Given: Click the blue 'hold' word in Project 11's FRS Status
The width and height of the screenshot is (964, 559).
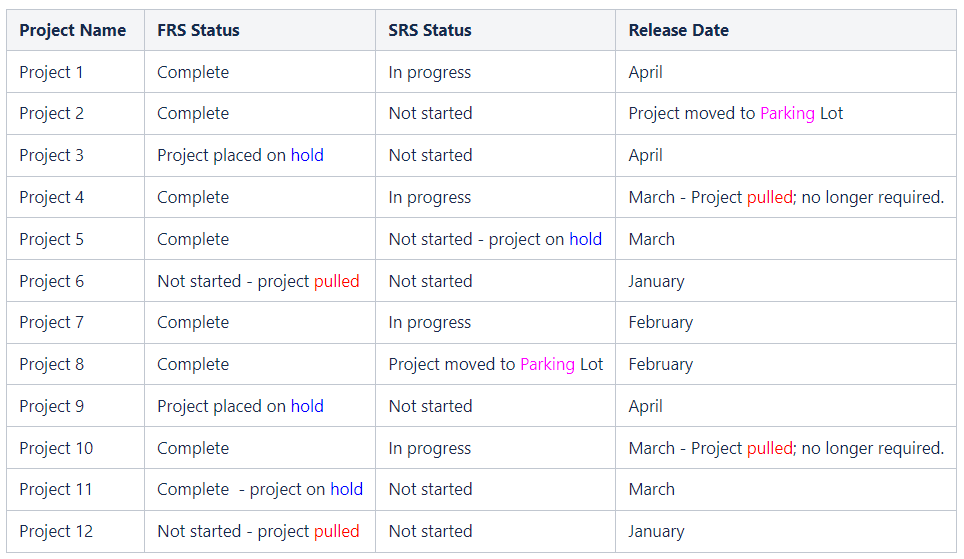Looking at the screenshot, I should coord(347,489).
